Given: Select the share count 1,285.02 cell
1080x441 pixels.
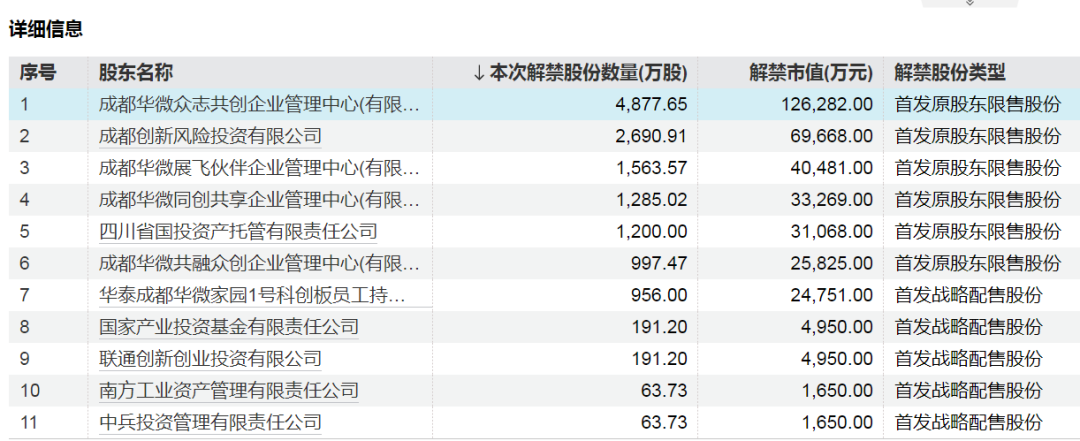Looking at the screenshot, I should click(651, 199).
